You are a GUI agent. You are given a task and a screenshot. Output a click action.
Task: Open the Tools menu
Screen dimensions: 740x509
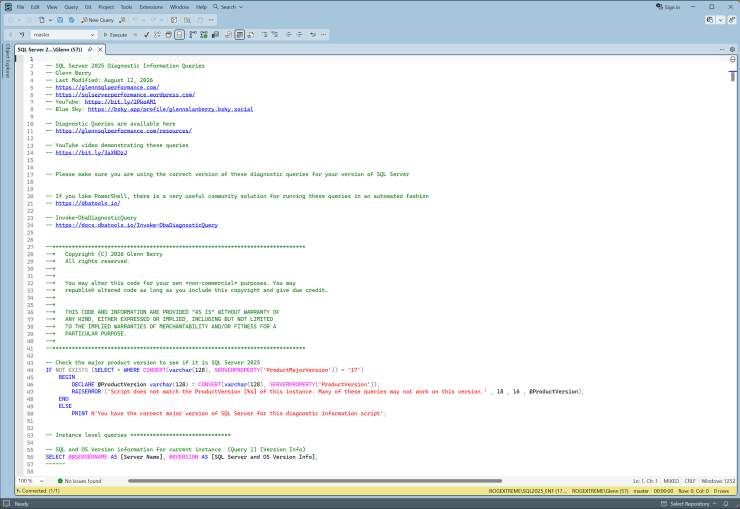(126, 7)
